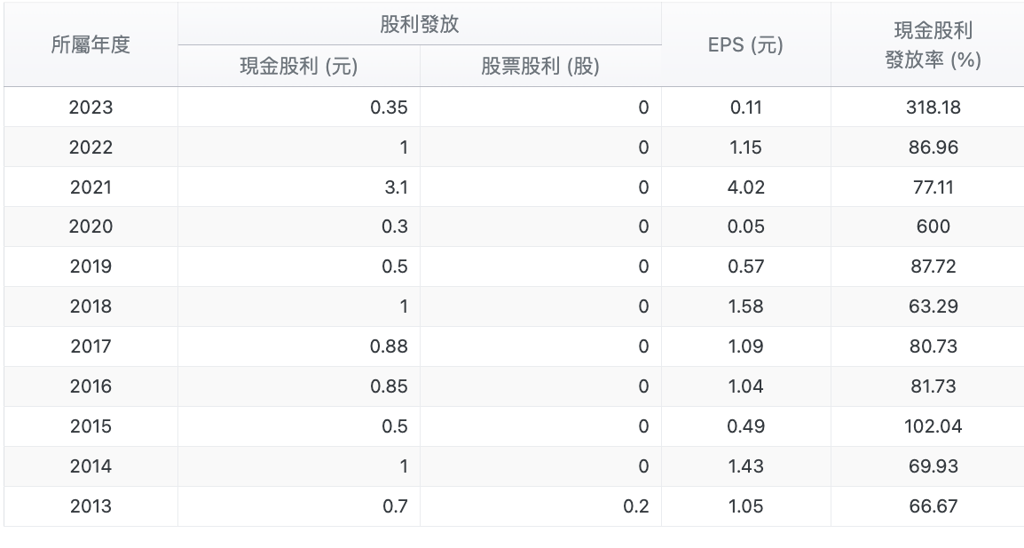Click the EPS (元) column header
Viewport: 1024px width, 548px height.
point(746,45)
